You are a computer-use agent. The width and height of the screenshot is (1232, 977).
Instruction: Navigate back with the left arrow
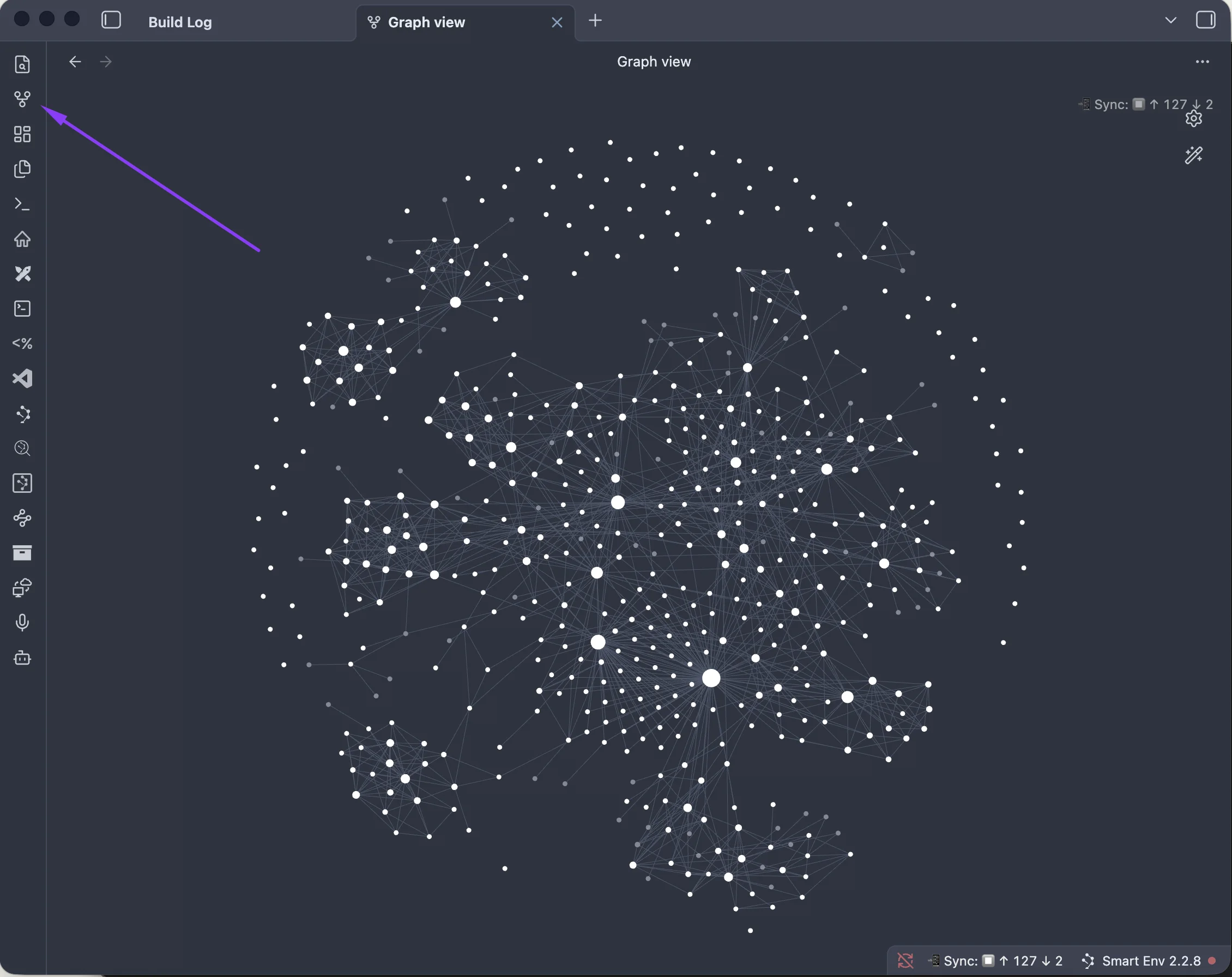[x=75, y=61]
